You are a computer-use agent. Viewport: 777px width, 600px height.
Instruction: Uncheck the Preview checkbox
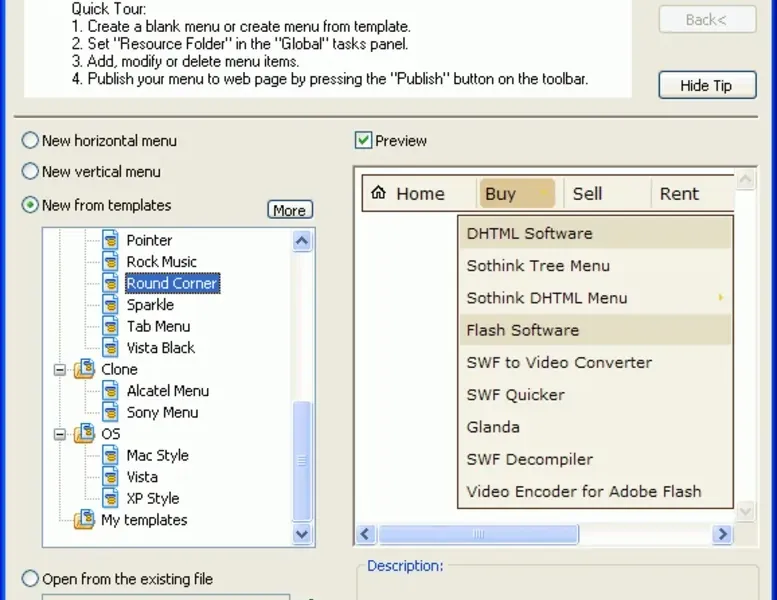point(363,140)
